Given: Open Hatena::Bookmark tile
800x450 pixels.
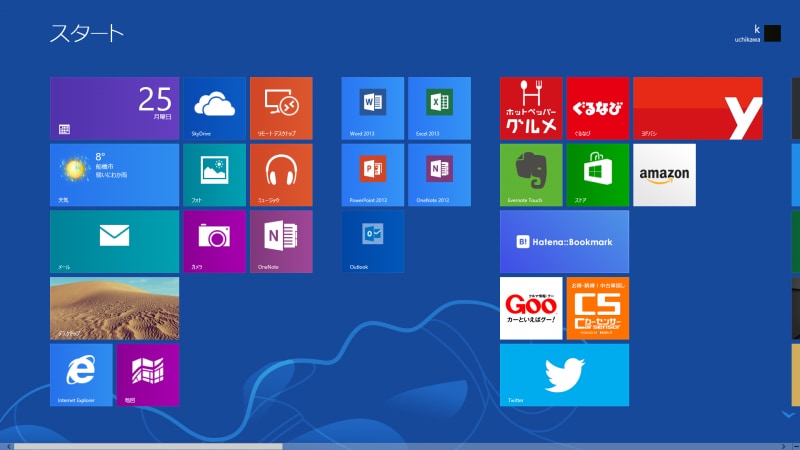Looking at the screenshot, I should pos(564,241).
